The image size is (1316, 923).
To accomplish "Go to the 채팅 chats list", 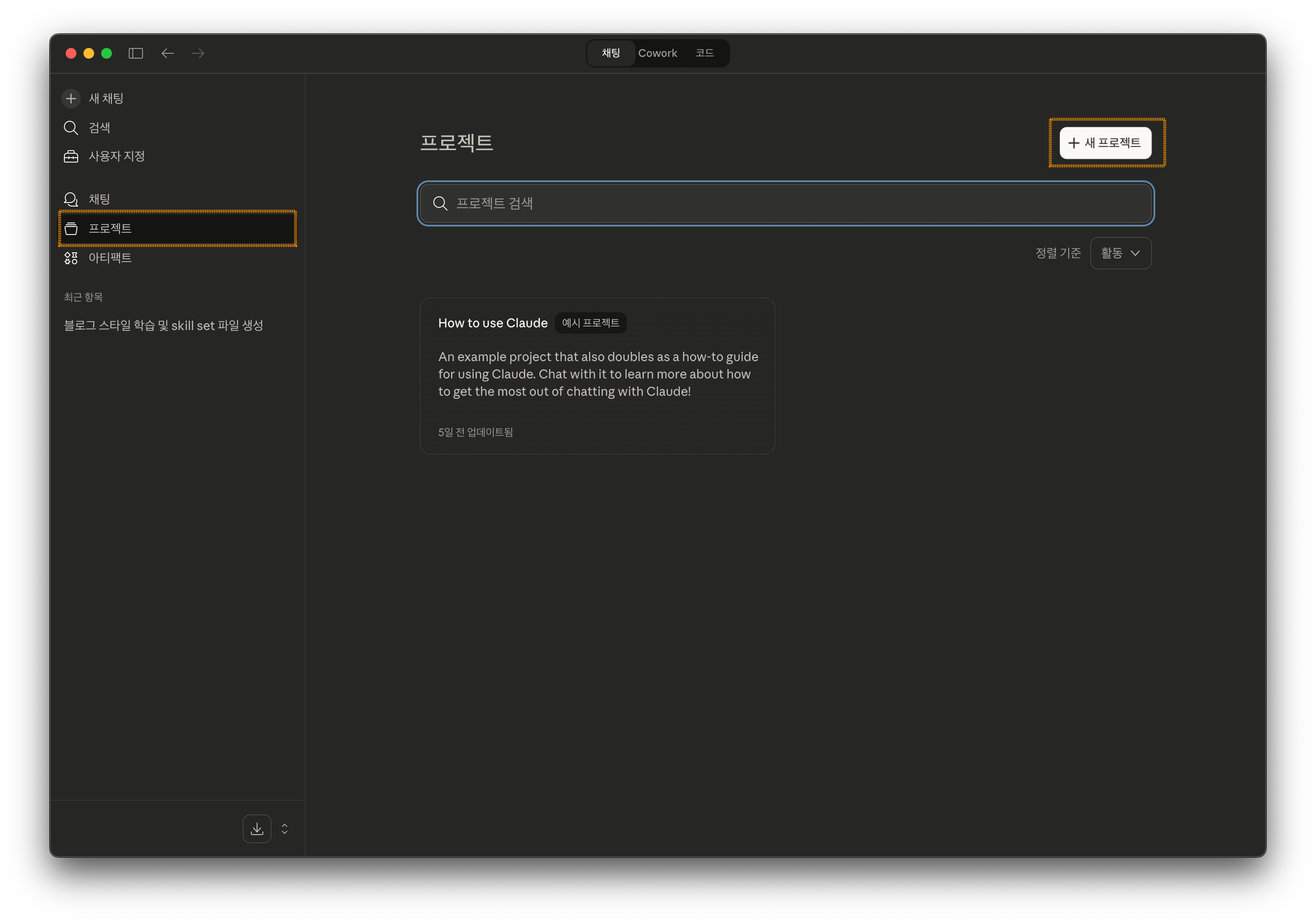I will tap(99, 199).
